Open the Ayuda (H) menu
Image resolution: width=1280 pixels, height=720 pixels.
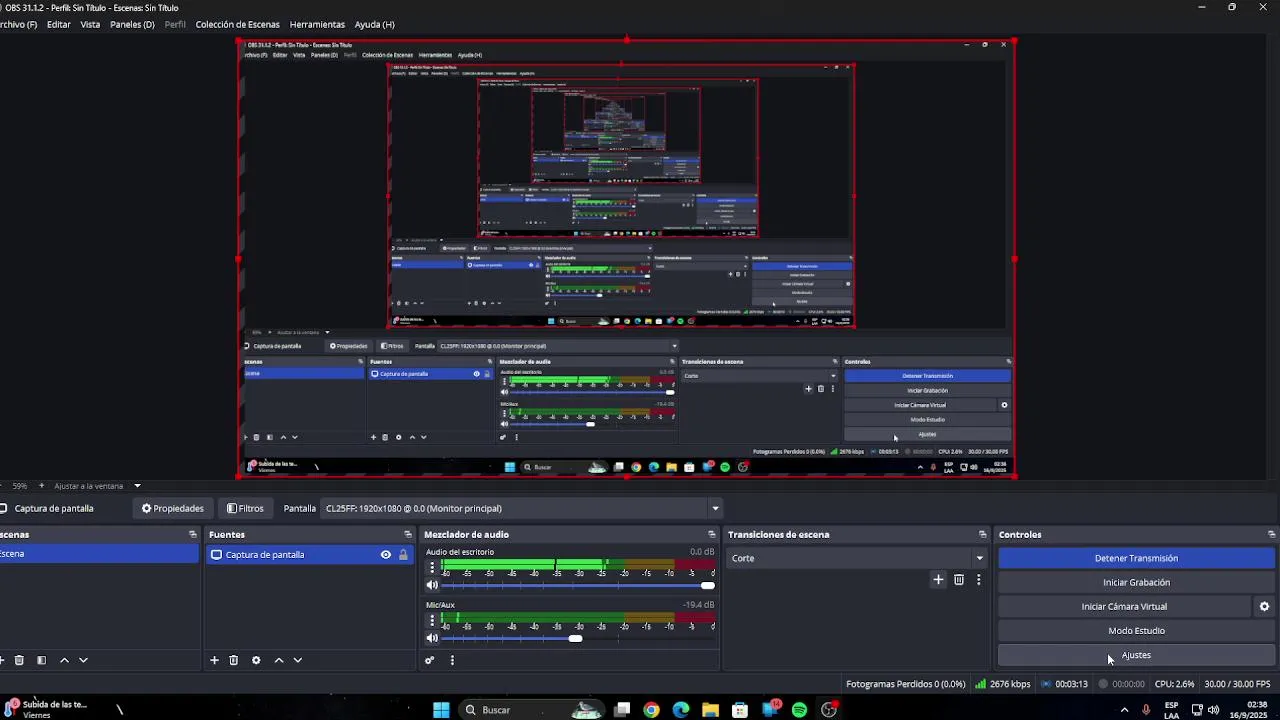point(375,24)
